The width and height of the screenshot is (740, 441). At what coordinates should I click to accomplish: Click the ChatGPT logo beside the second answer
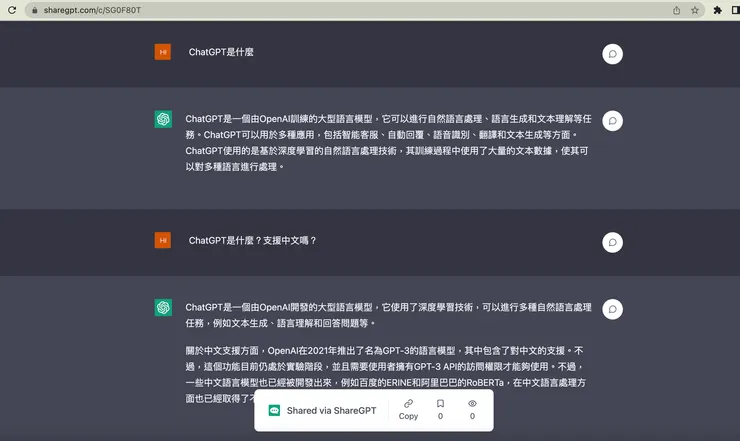point(163,307)
